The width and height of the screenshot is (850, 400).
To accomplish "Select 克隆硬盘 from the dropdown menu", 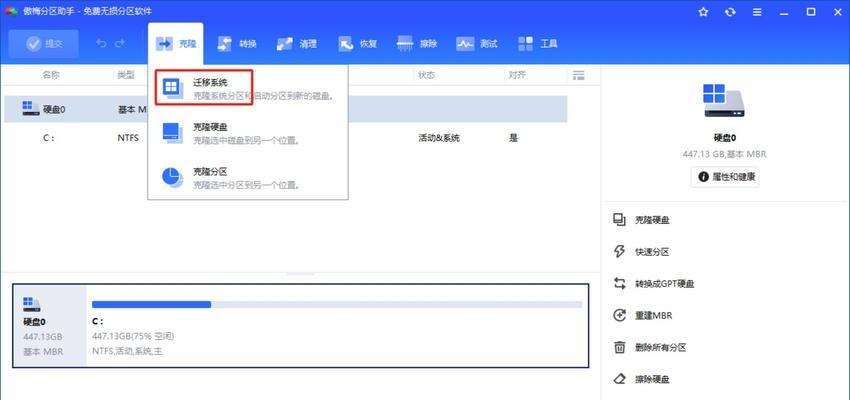I will coord(248,133).
